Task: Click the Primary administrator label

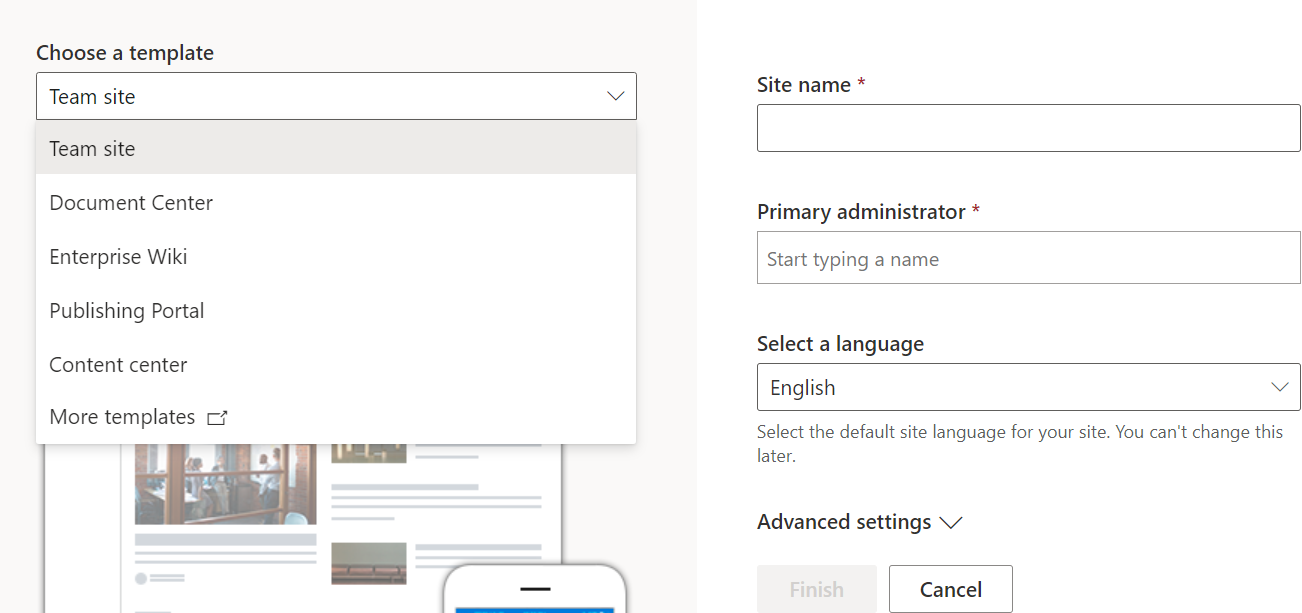Action: [861, 212]
